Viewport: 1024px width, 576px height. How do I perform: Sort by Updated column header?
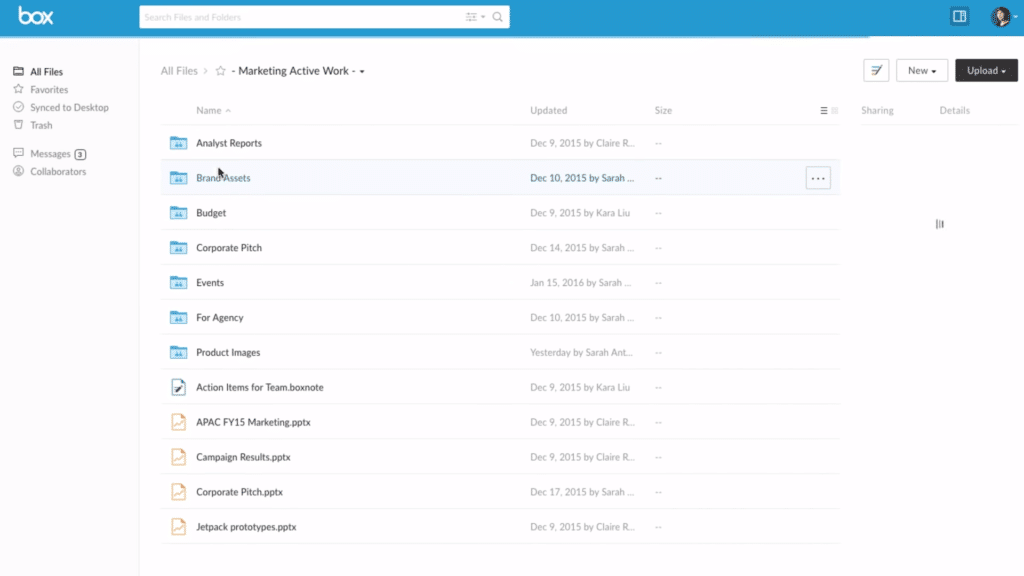549,110
